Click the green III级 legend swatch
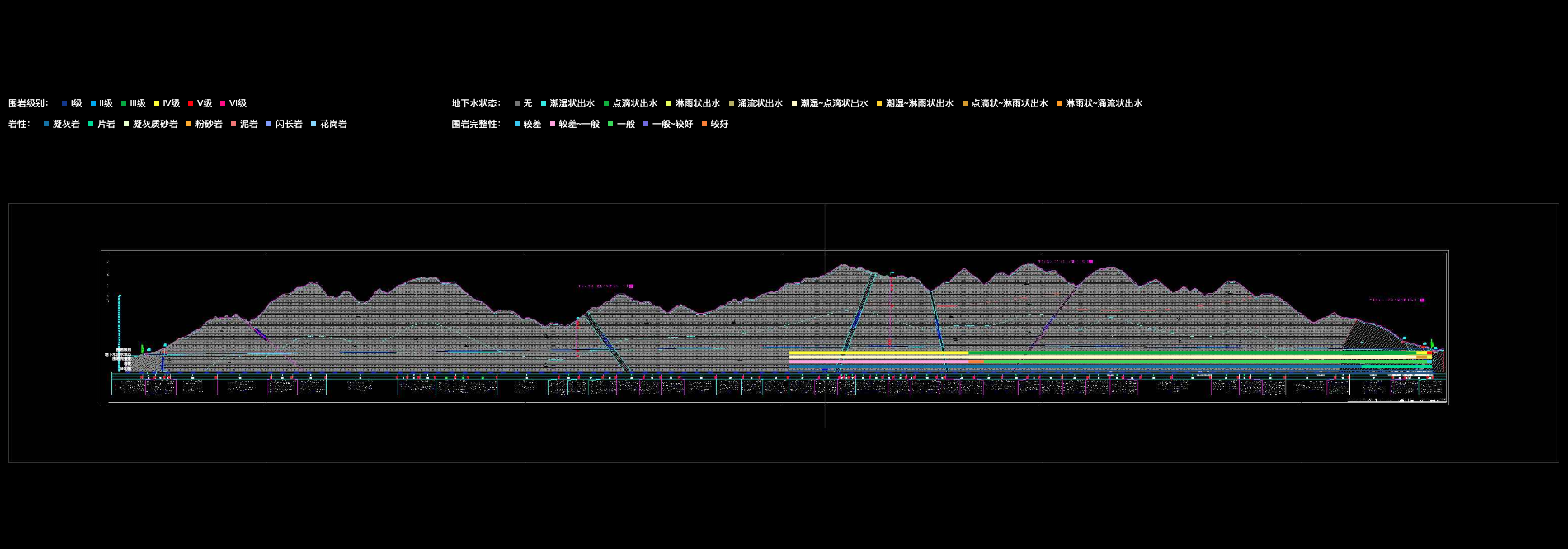The height and width of the screenshot is (549, 1568). tap(125, 104)
